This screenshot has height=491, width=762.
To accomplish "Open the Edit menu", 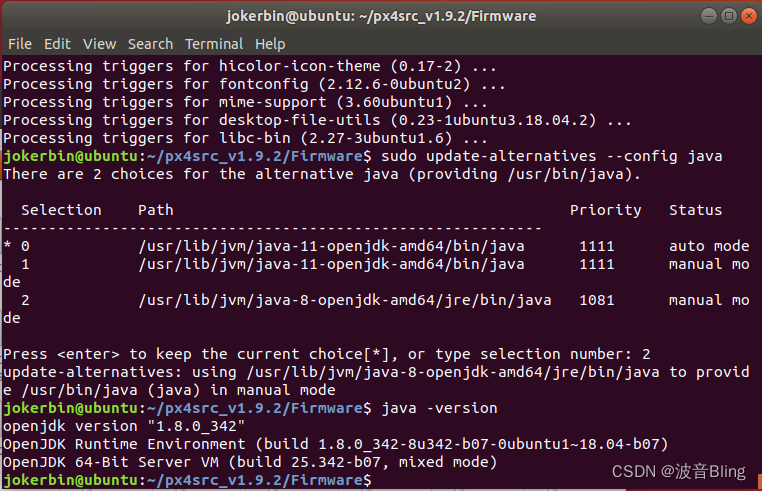I will [57, 44].
